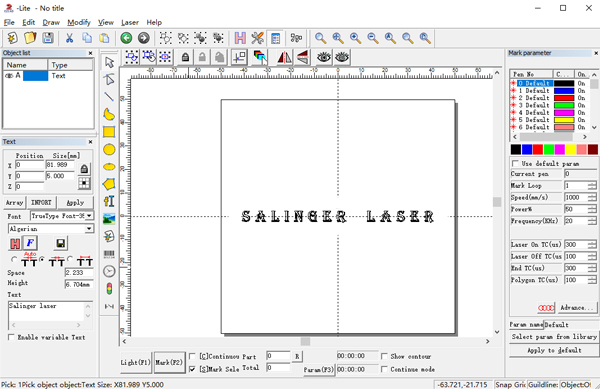Click the Advance... button
Image resolution: width=600 pixels, height=389 pixels.
(x=577, y=308)
